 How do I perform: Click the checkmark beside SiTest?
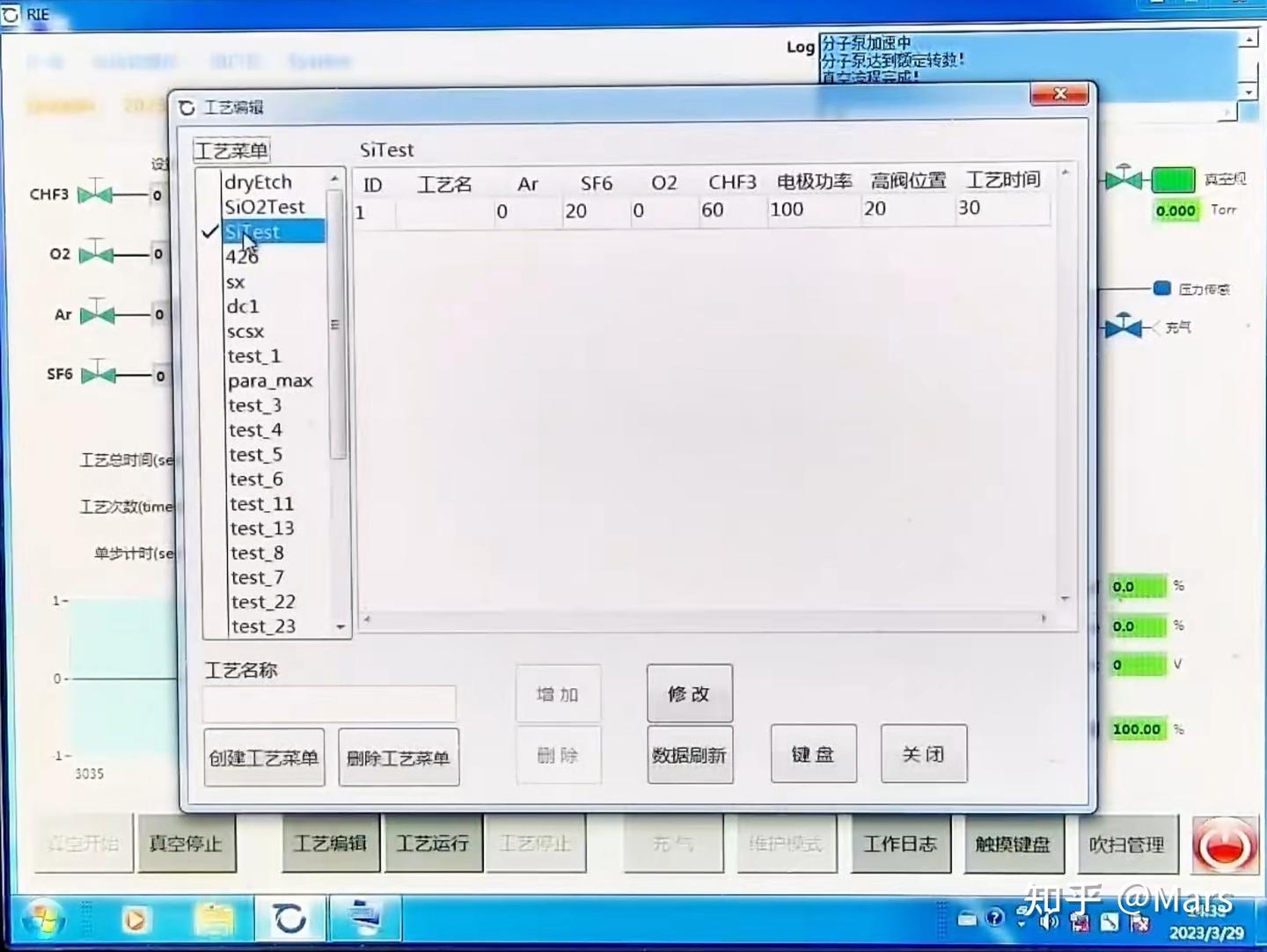[x=209, y=232]
